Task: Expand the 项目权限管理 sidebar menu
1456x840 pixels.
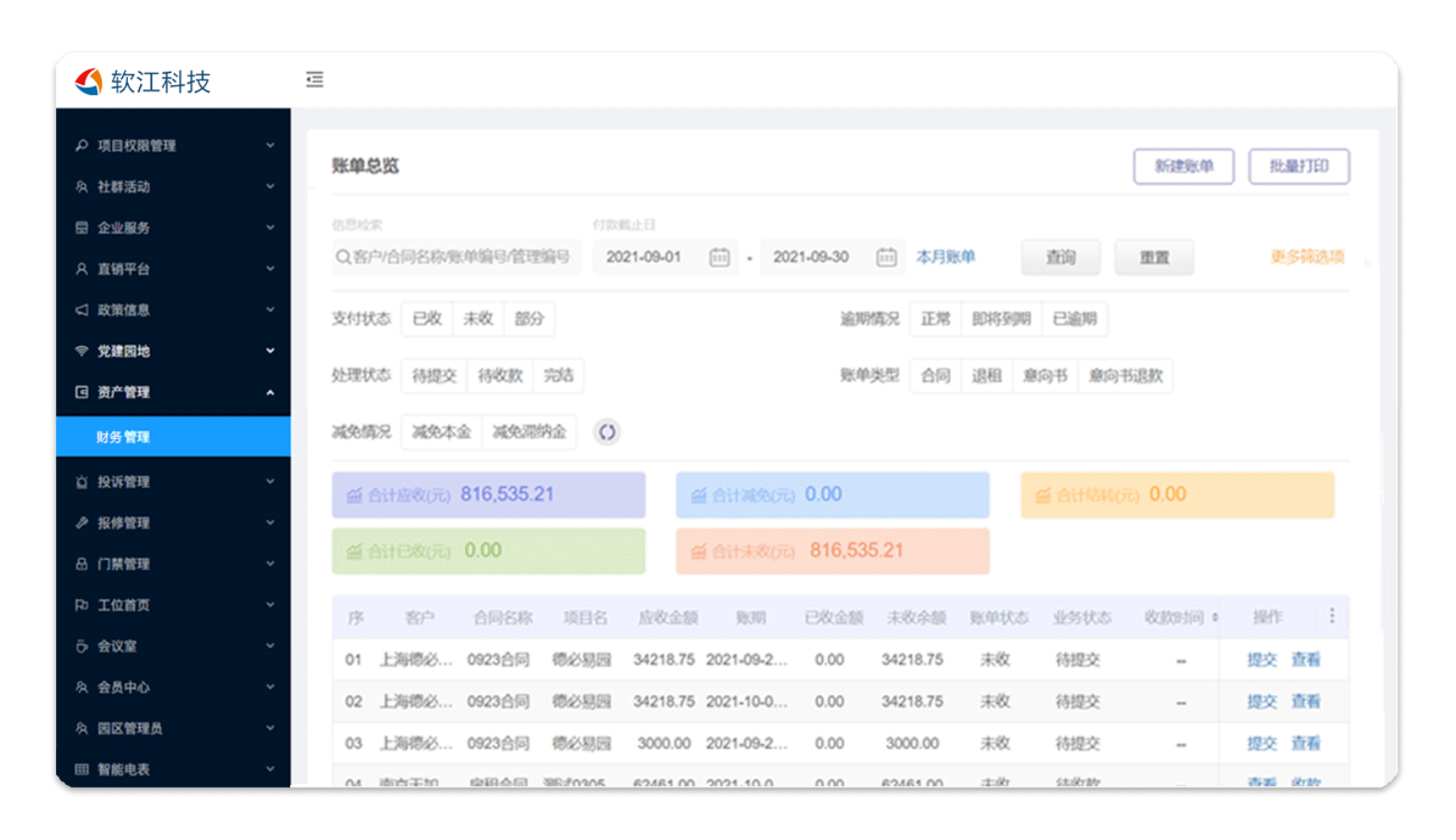Action: pyautogui.click(x=173, y=146)
